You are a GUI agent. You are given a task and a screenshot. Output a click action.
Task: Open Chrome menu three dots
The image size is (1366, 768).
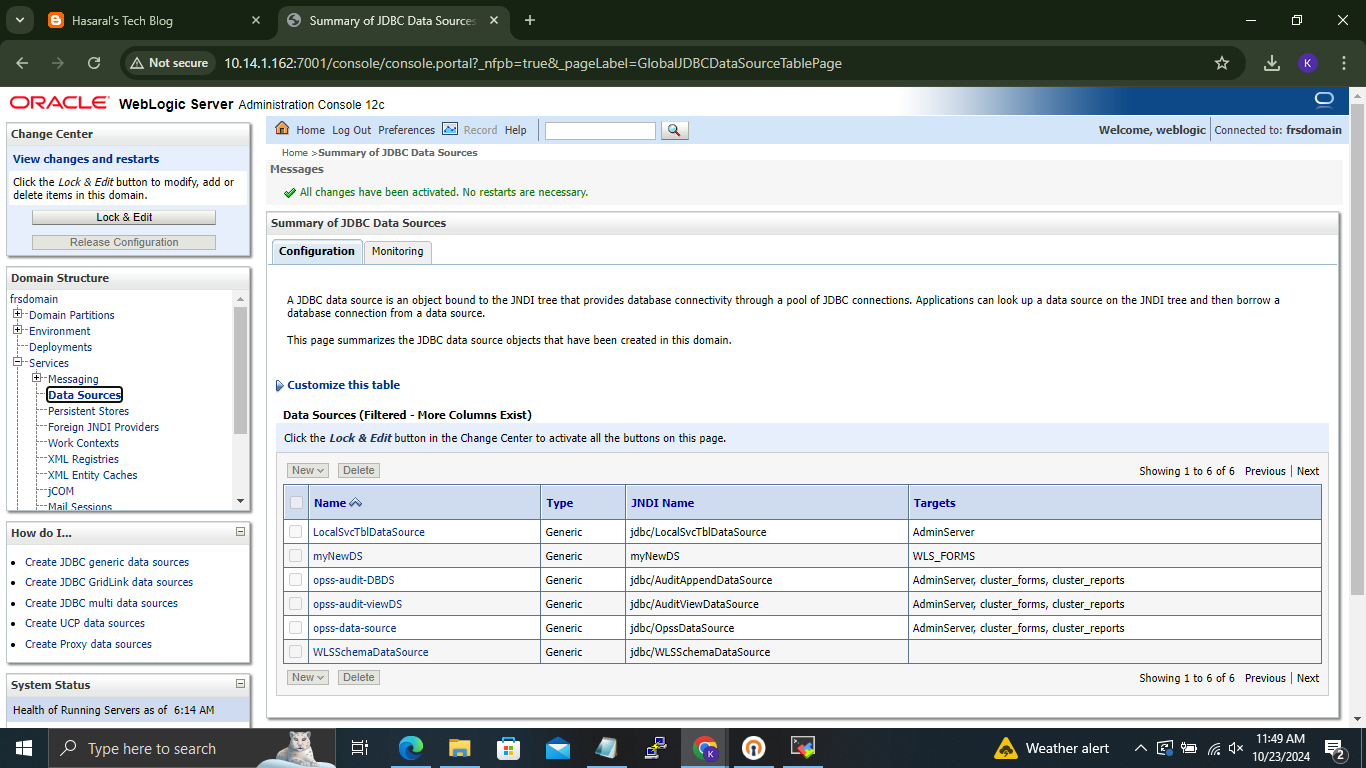tap(1342, 63)
